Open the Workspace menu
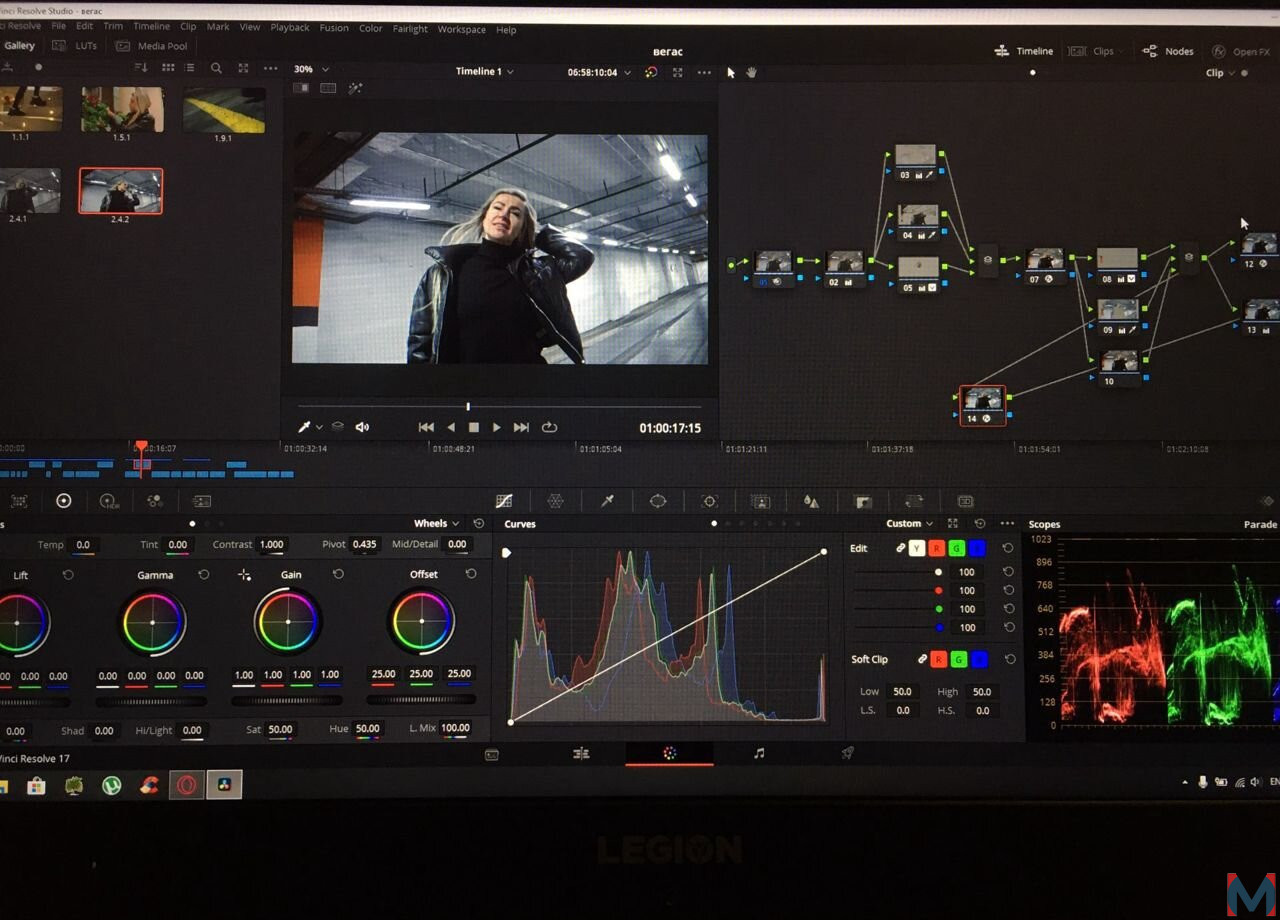 point(461,30)
